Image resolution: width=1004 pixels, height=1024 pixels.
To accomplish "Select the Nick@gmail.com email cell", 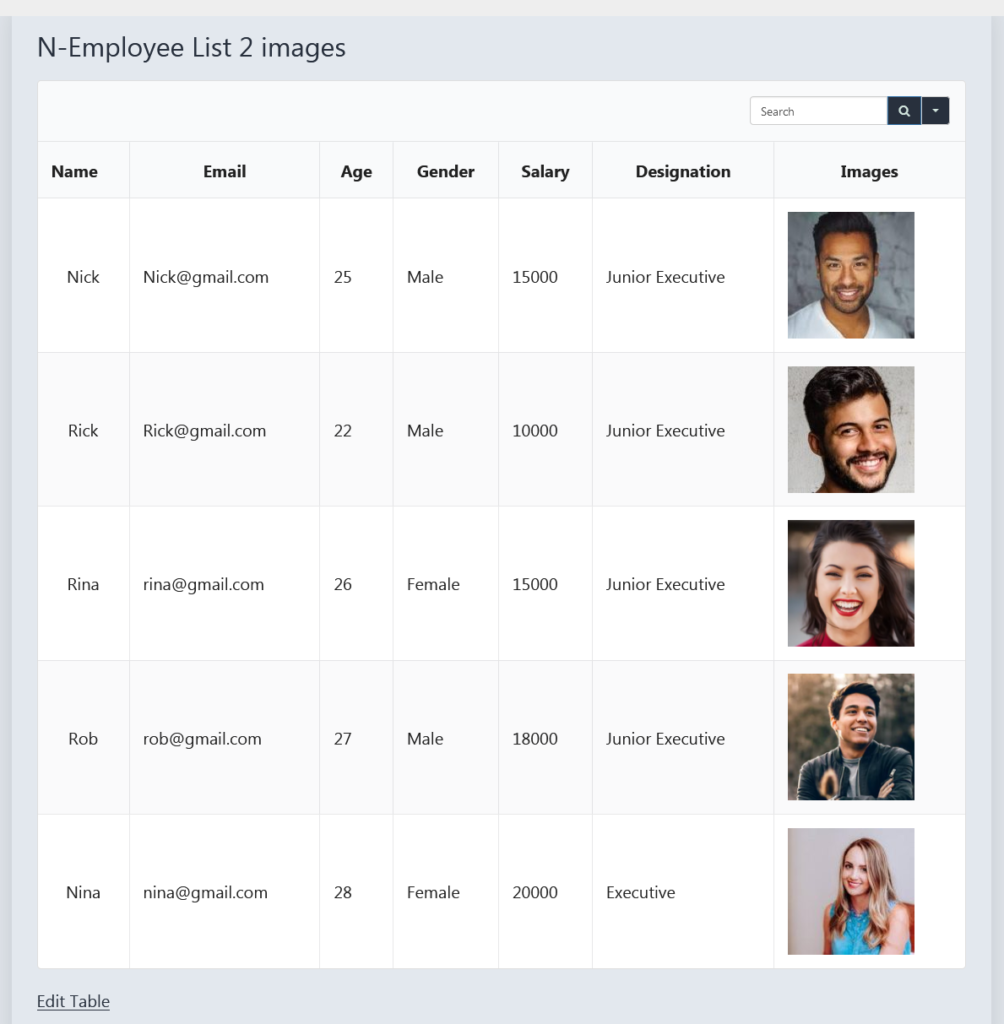I will (x=206, y=277).
